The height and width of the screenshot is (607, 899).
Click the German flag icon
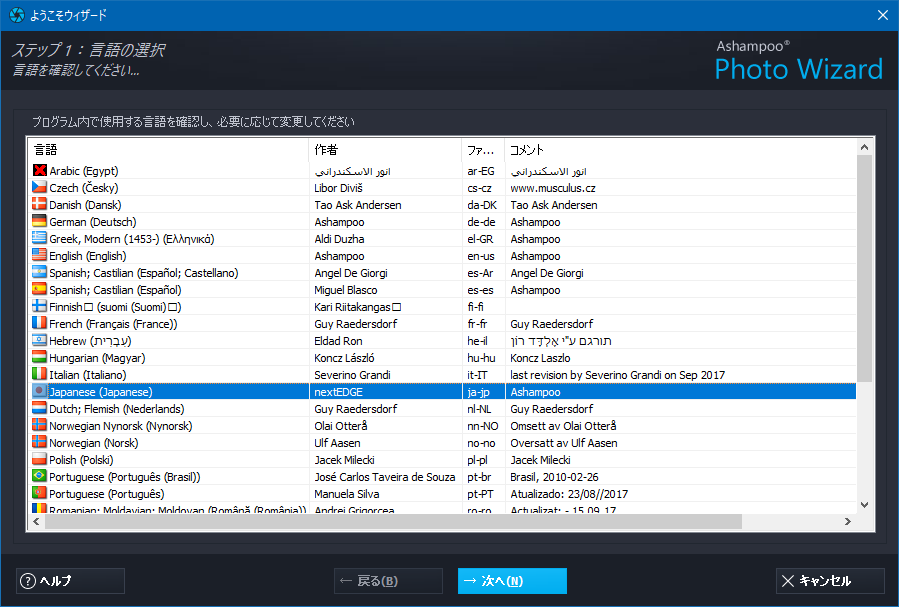point(40,221)
